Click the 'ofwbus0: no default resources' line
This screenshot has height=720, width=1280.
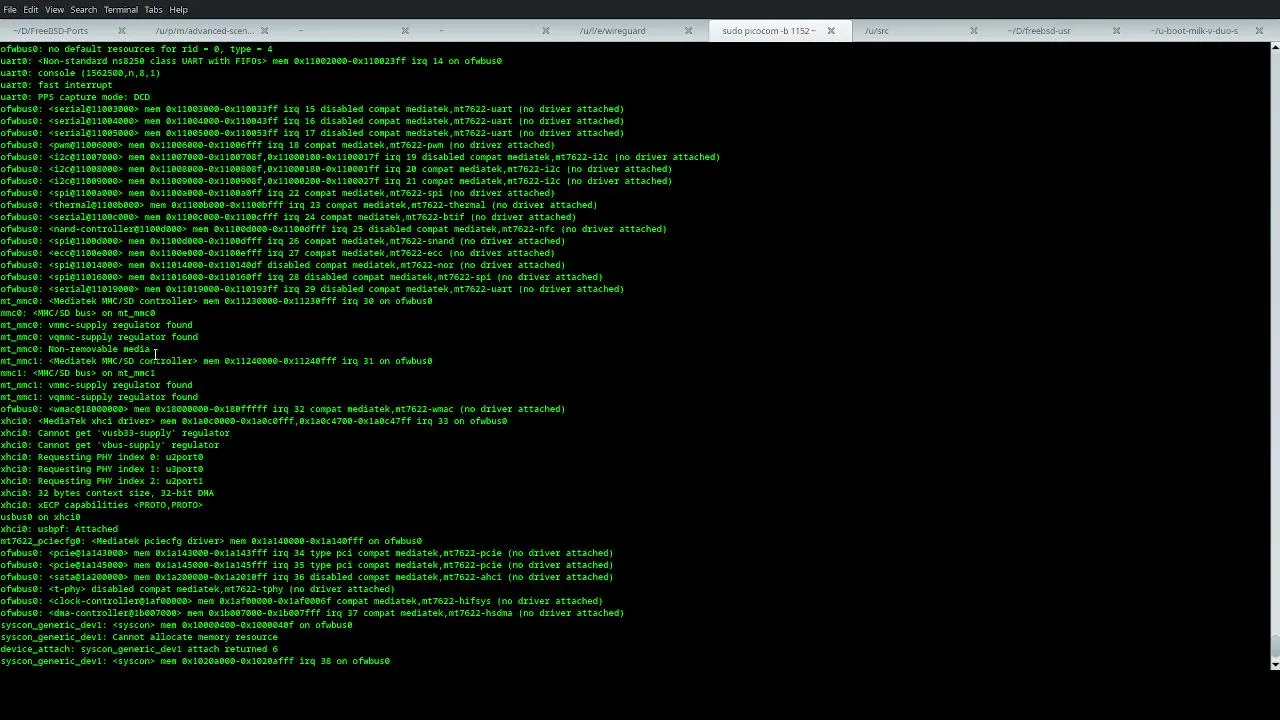click(136, 49)
